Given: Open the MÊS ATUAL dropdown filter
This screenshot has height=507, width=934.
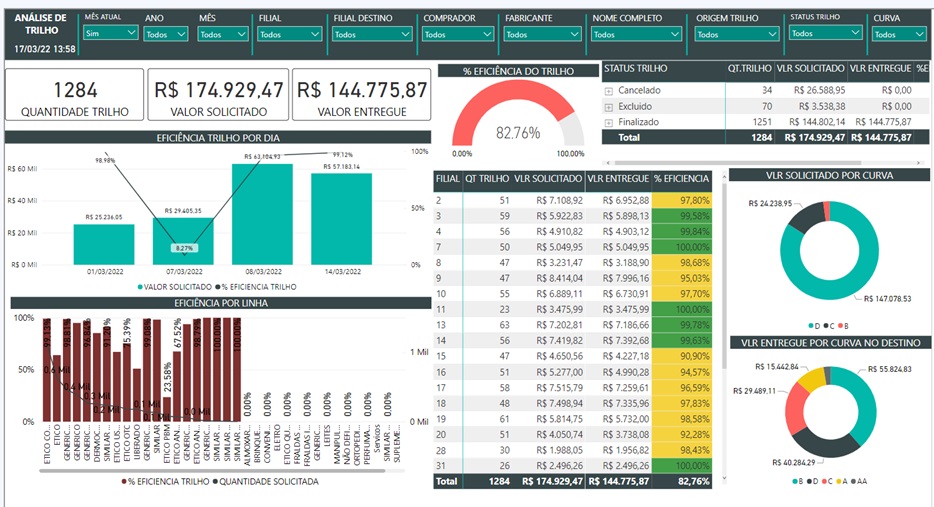Looking at the screenshot, I should click(111, 33).
